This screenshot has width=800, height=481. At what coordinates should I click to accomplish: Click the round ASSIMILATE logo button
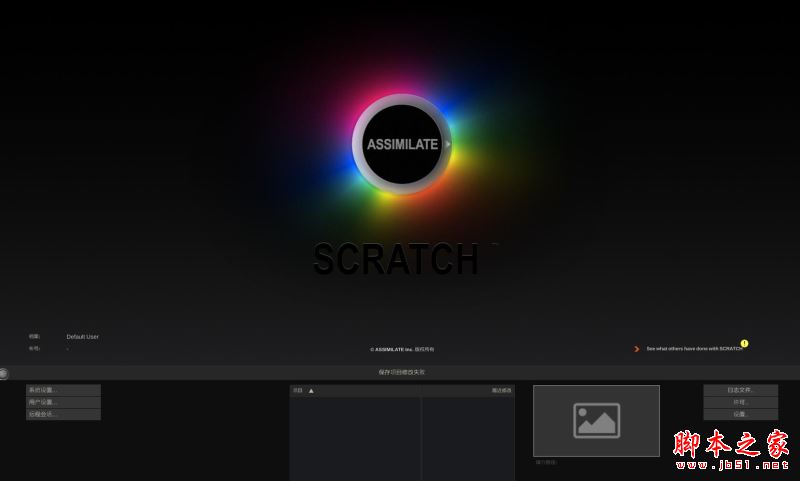pos(402,144)
